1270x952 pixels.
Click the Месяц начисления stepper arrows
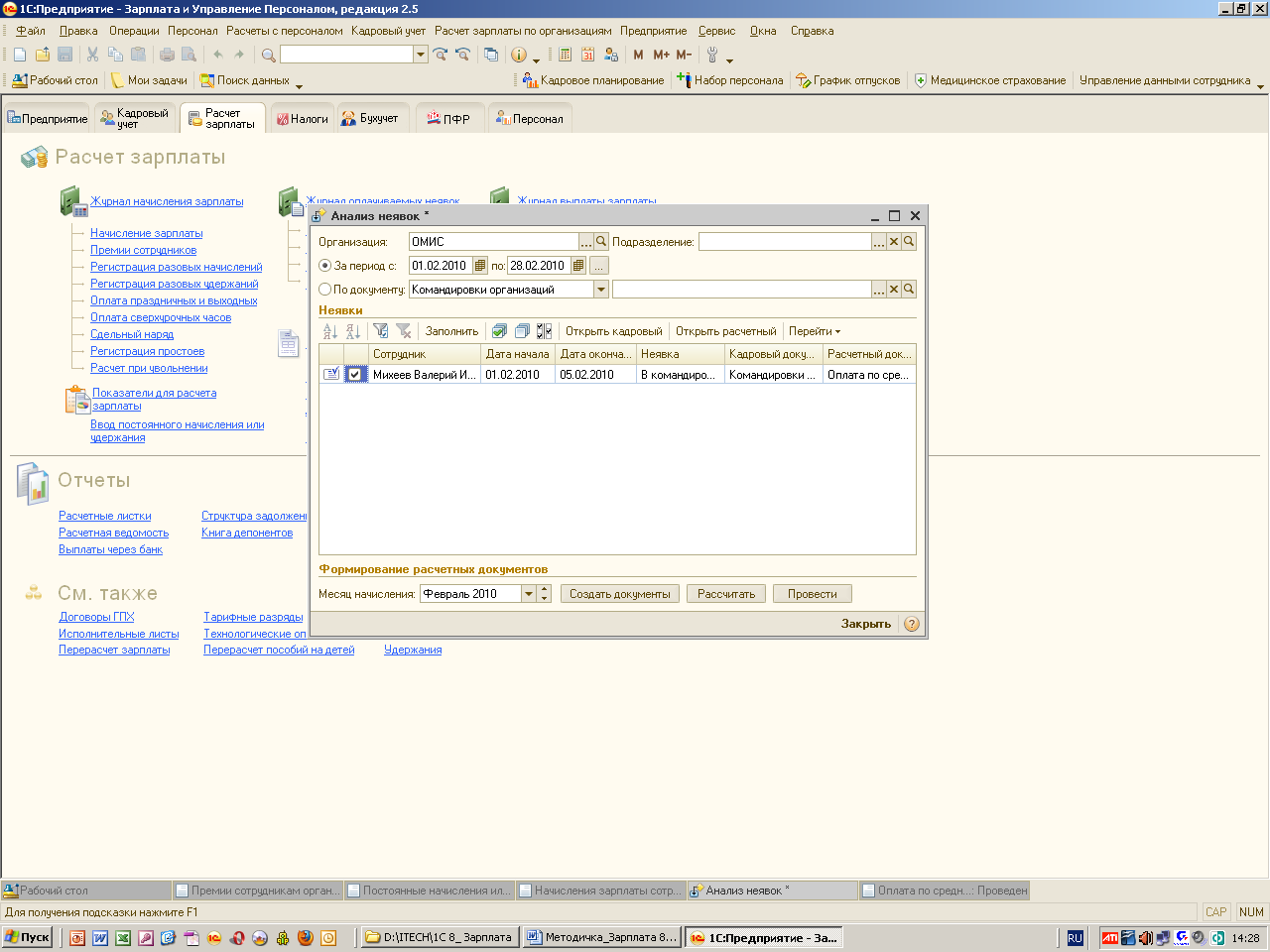coord(544,594)
